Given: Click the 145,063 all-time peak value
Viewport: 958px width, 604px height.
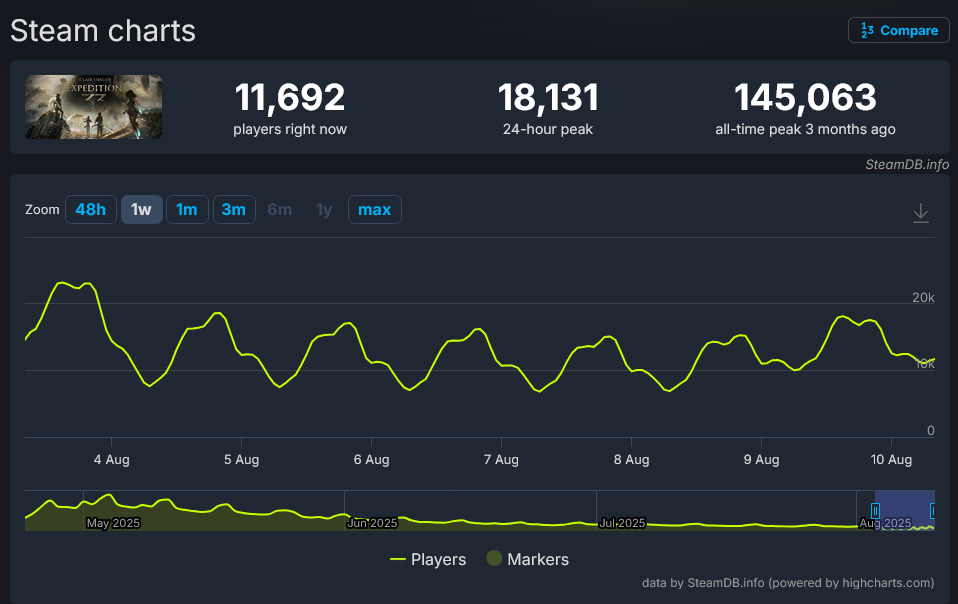Looking at the screenshot, I should click(805, 98).
